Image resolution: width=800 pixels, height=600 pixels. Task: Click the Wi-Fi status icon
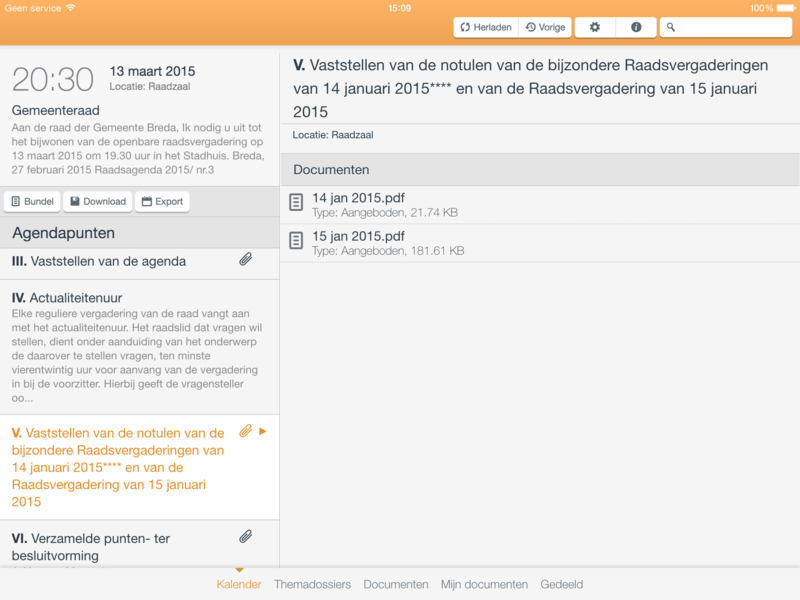[70, 8]
